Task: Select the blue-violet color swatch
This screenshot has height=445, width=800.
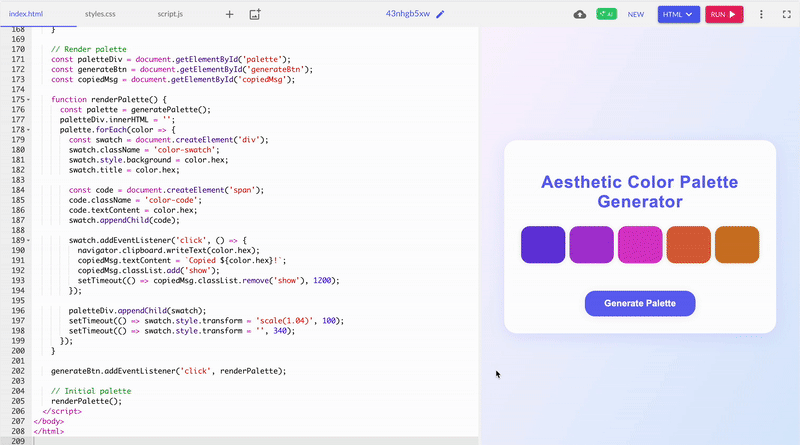Action: (543, 245)
